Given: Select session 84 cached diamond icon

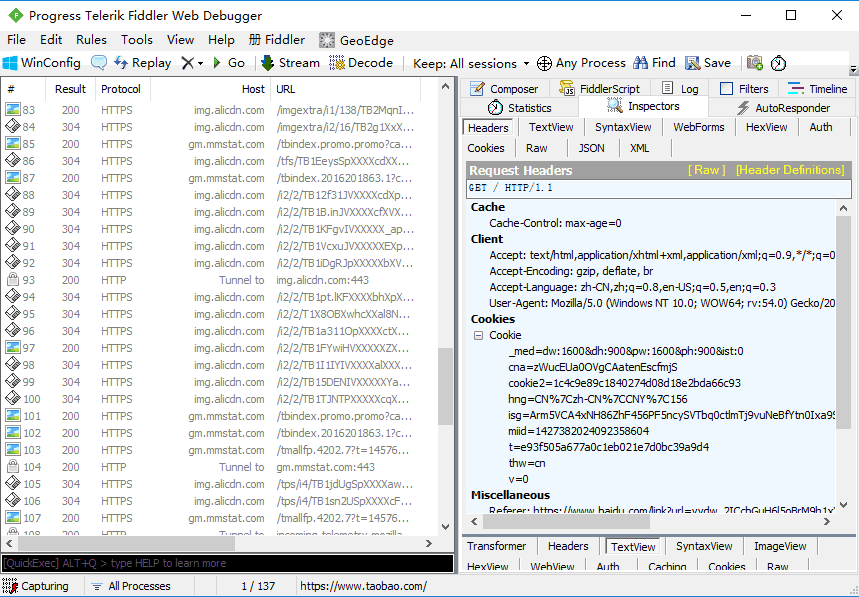Looking at the screenshot, I should (13, 127).
